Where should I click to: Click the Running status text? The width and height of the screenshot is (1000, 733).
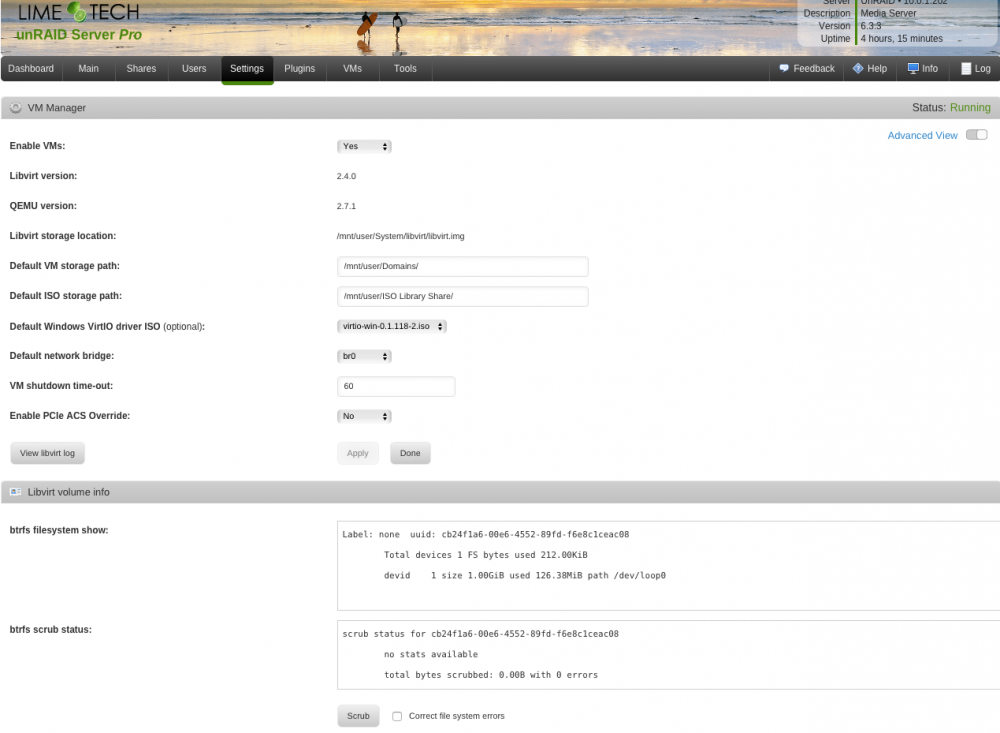click(970, 107)
